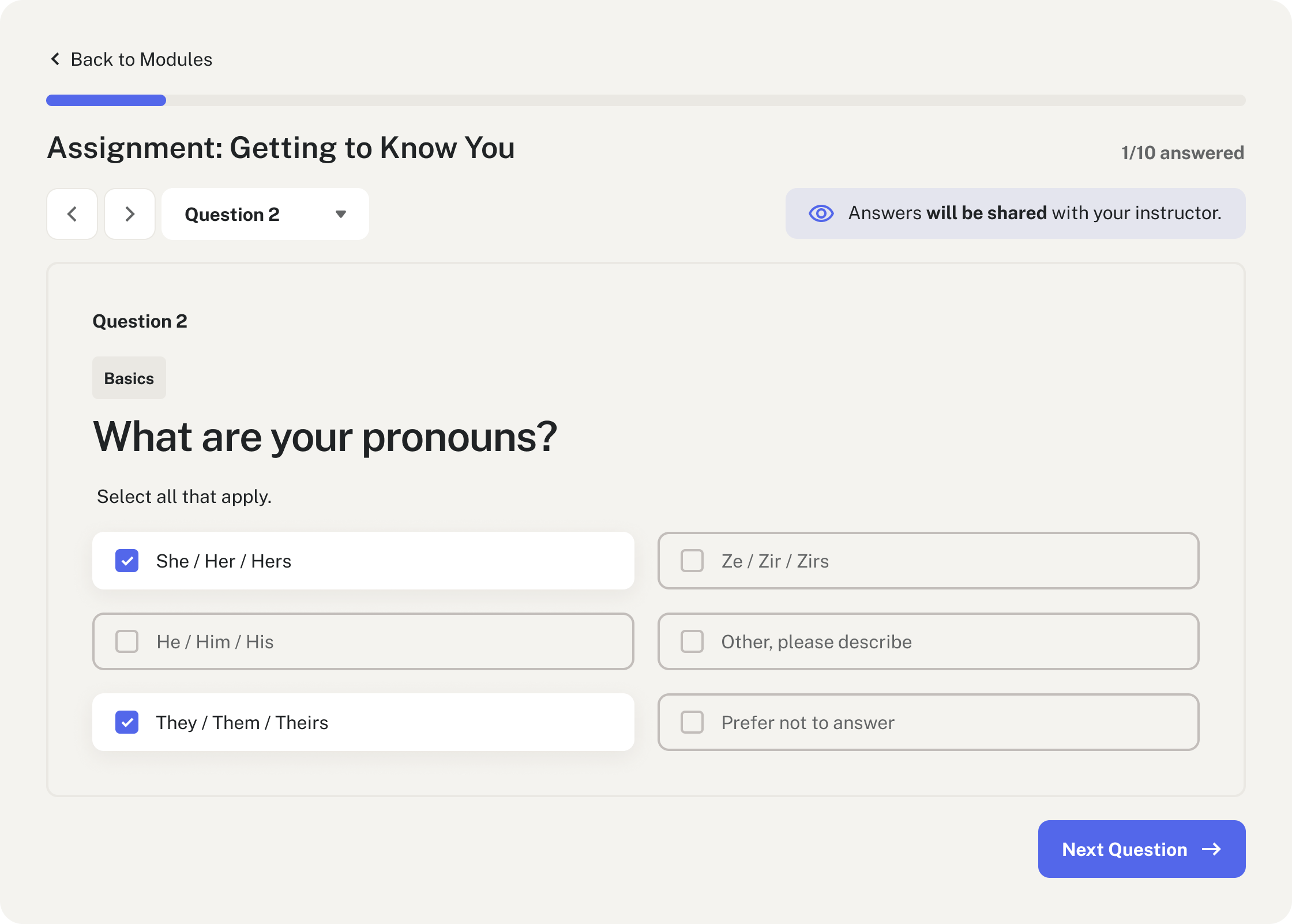Toggle the She / Her / Hers checkbox
This screenshot has width=1292, height=924.
[127, 560]
